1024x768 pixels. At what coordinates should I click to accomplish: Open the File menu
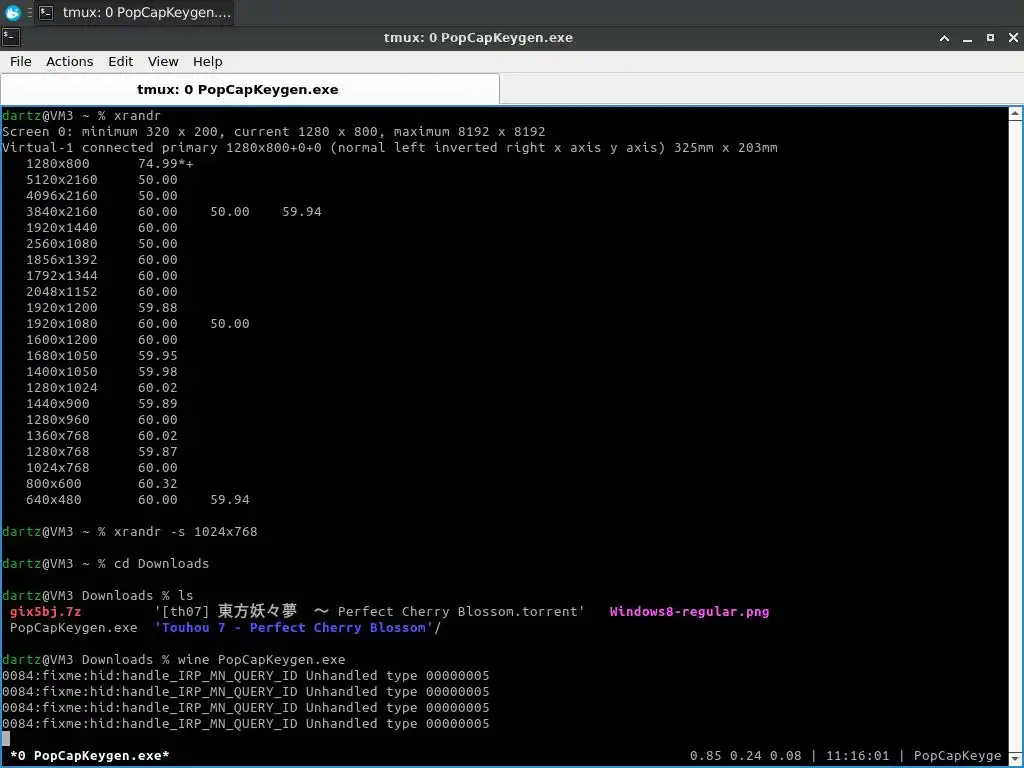coord(20,61)
